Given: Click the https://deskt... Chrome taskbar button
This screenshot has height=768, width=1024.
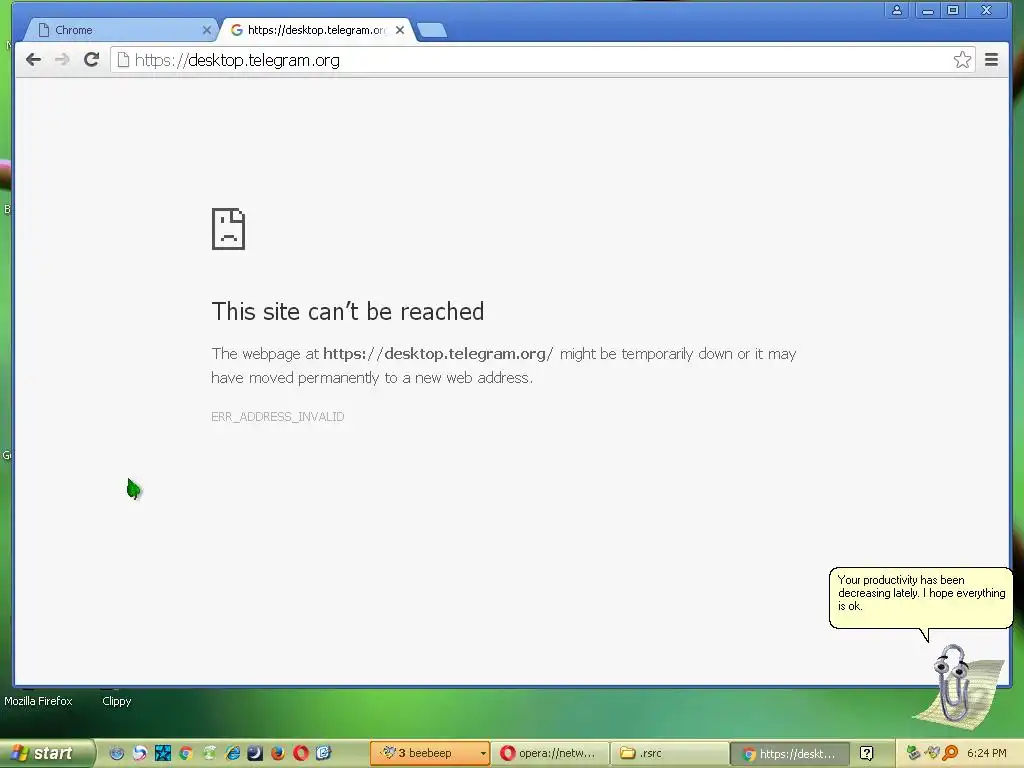Looking at the screenshot, I should (790, 754).
